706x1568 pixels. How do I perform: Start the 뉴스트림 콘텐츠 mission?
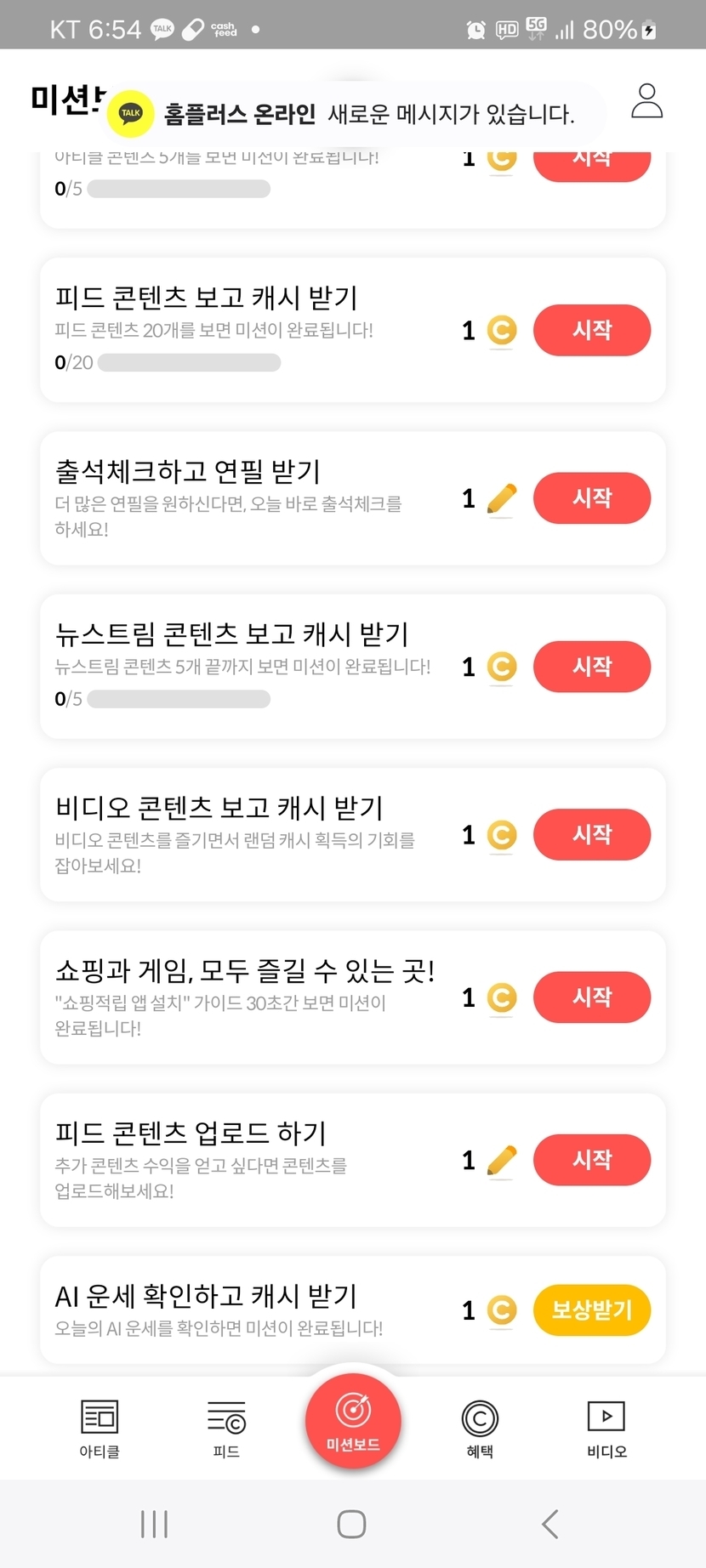[591, 666]
